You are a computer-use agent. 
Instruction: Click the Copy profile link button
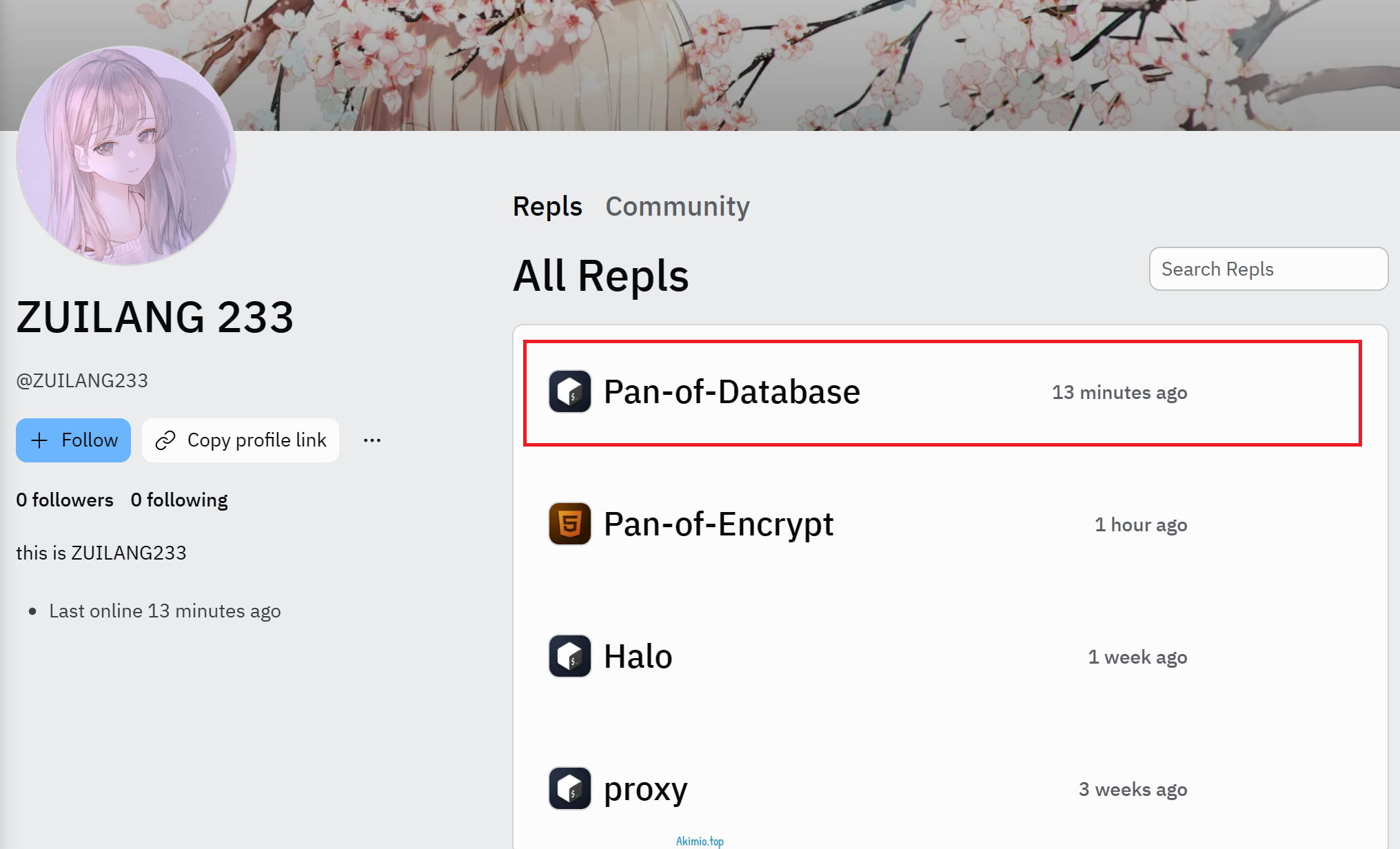coord(240,440)
